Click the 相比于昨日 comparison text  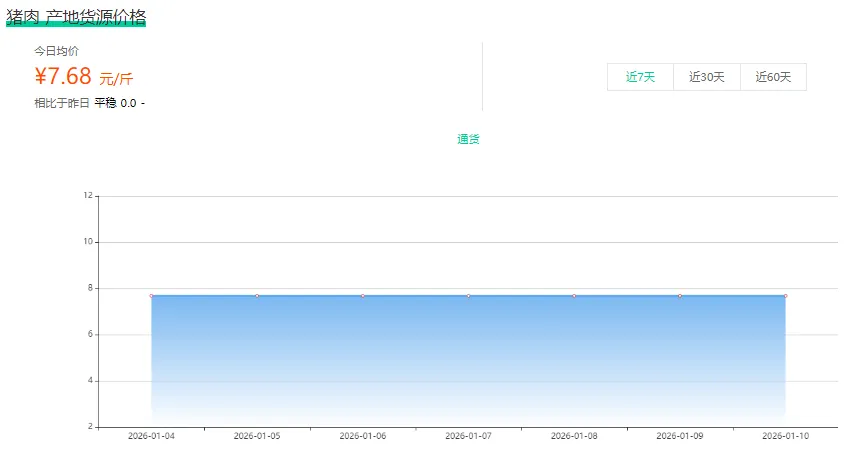click(x=62, y=103)
